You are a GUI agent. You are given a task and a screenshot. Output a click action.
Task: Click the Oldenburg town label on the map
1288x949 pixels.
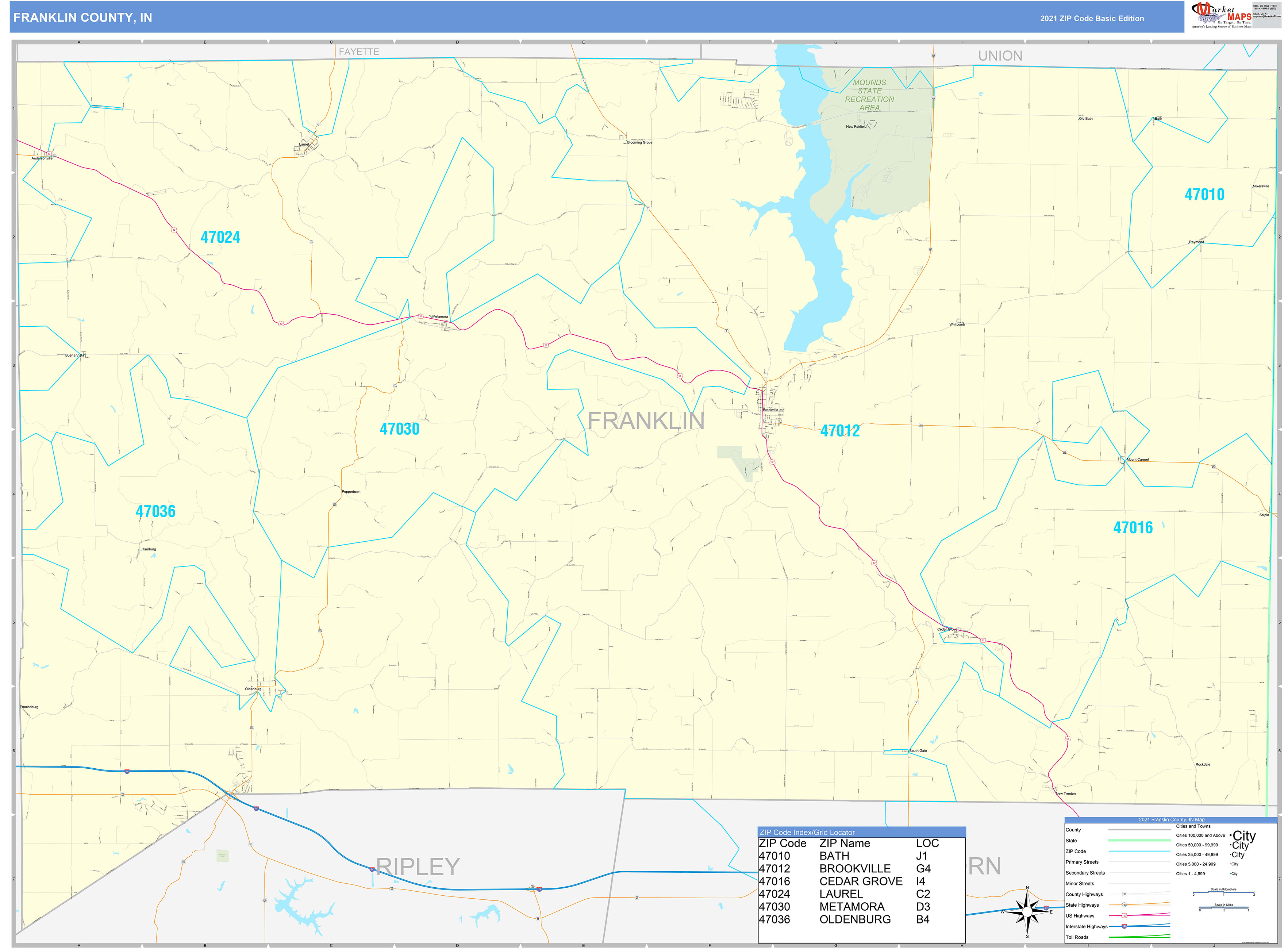click(x=253, y=689)
